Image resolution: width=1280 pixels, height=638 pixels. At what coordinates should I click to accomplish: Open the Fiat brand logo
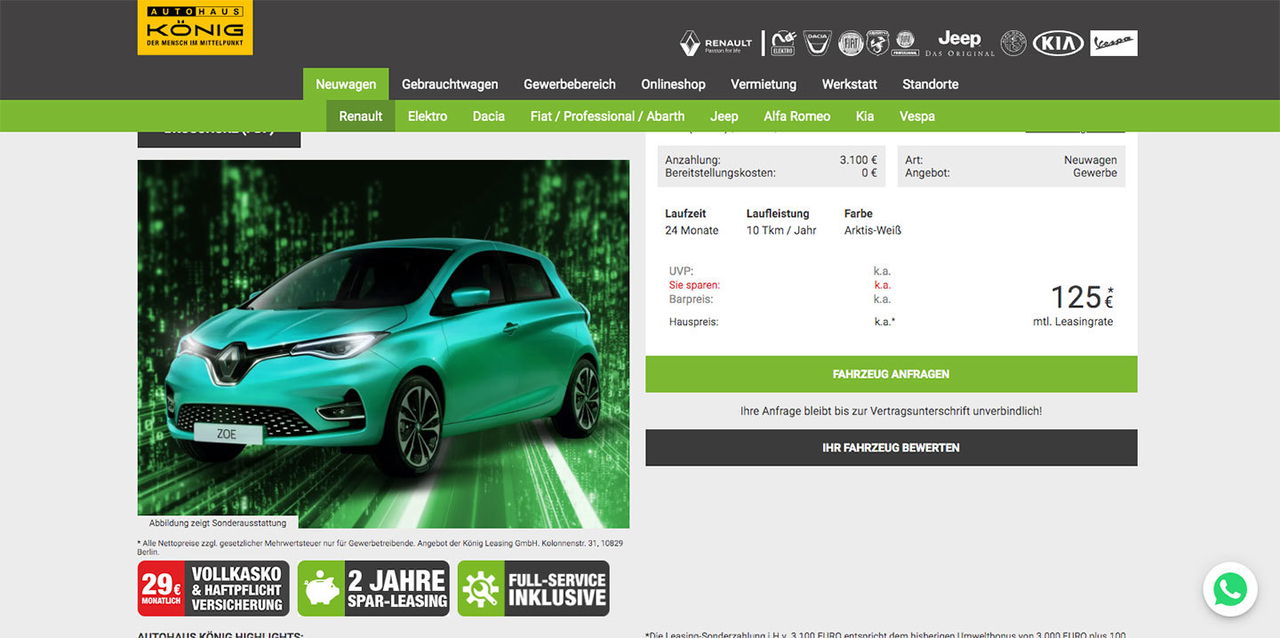tap(850, 43)
